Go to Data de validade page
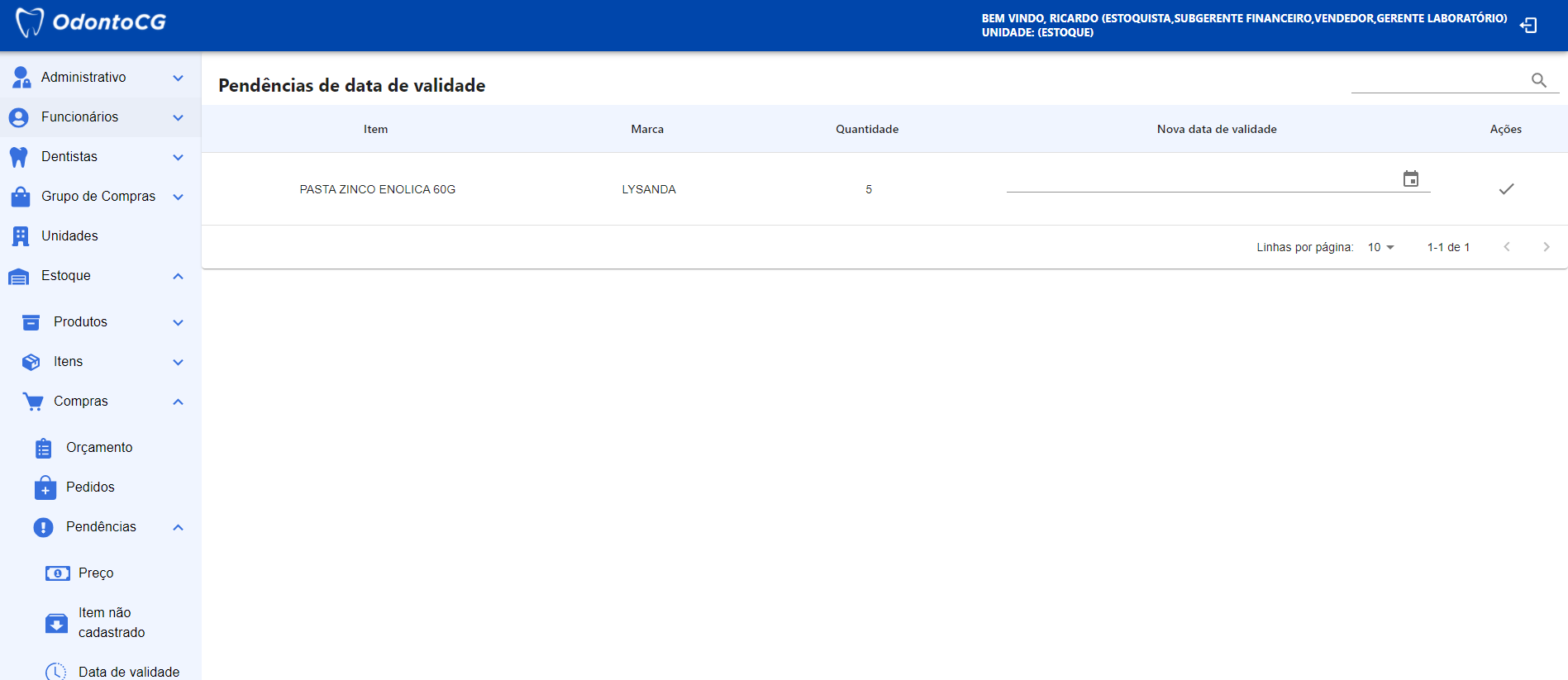Viewport: 1568px width, 680px height. [128, 672]
